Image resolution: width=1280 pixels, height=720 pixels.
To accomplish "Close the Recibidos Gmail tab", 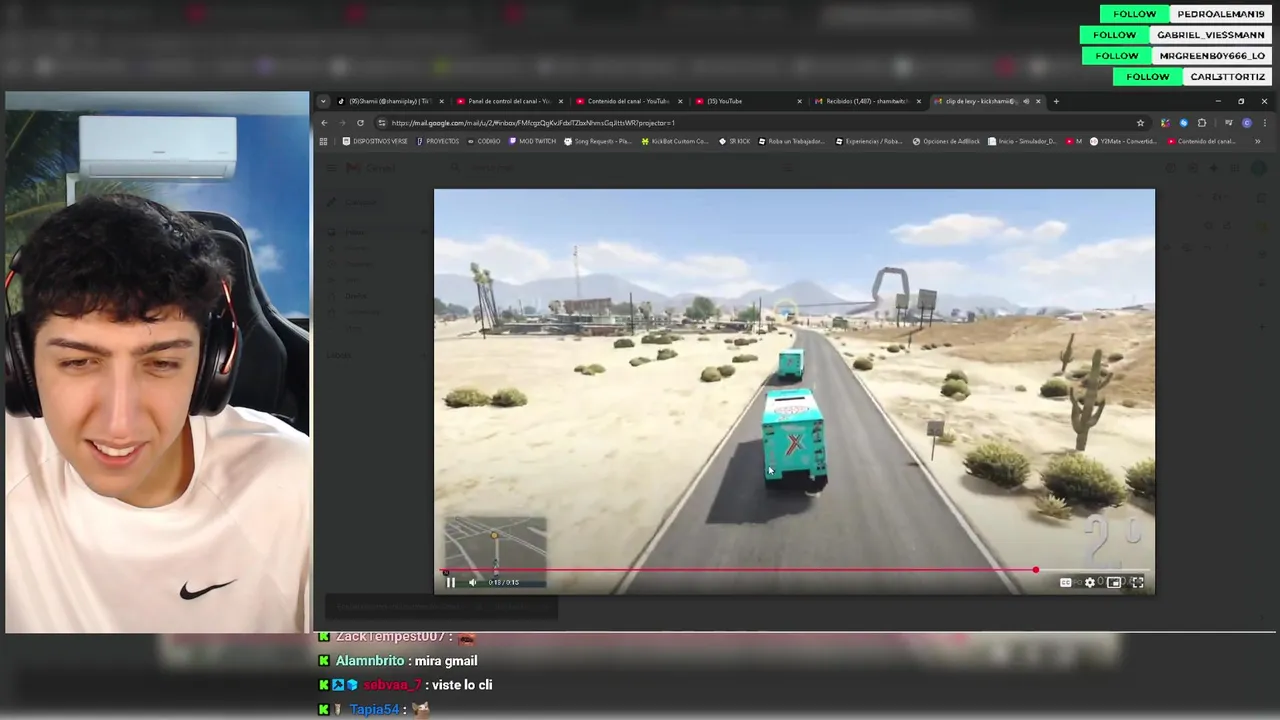I will [918, 101].
